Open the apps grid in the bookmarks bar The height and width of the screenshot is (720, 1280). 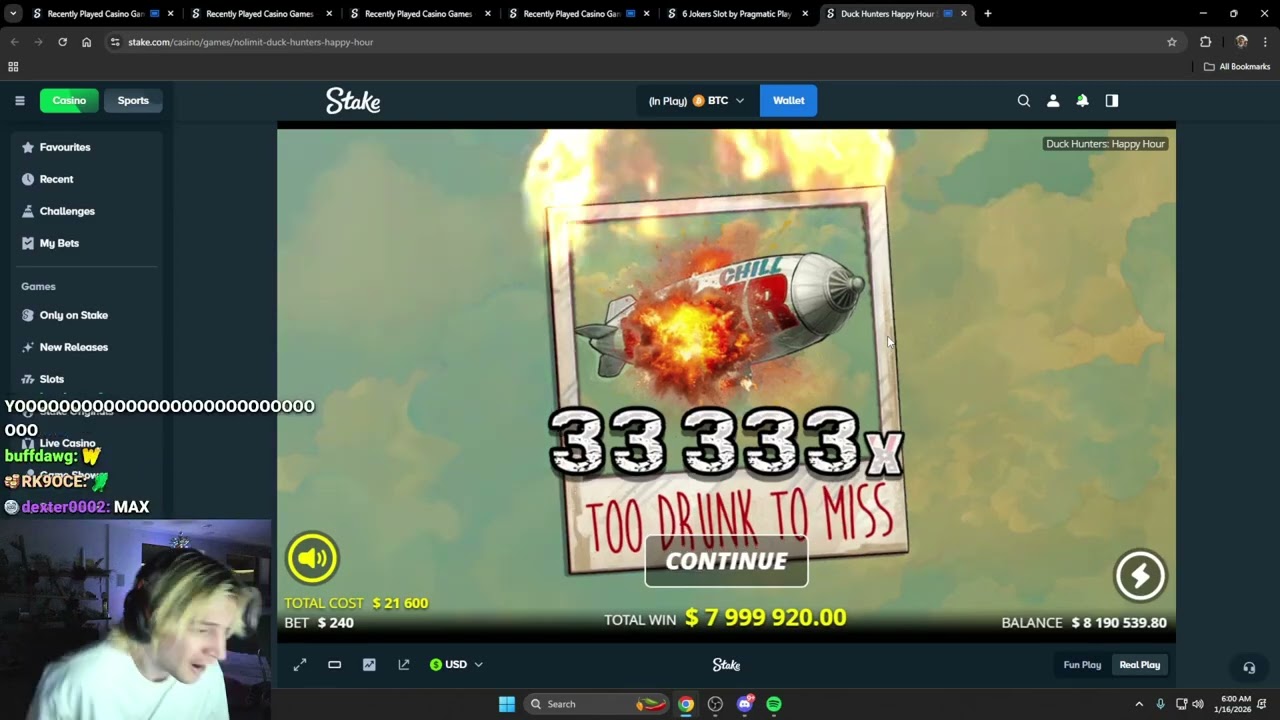coord(13,67)
